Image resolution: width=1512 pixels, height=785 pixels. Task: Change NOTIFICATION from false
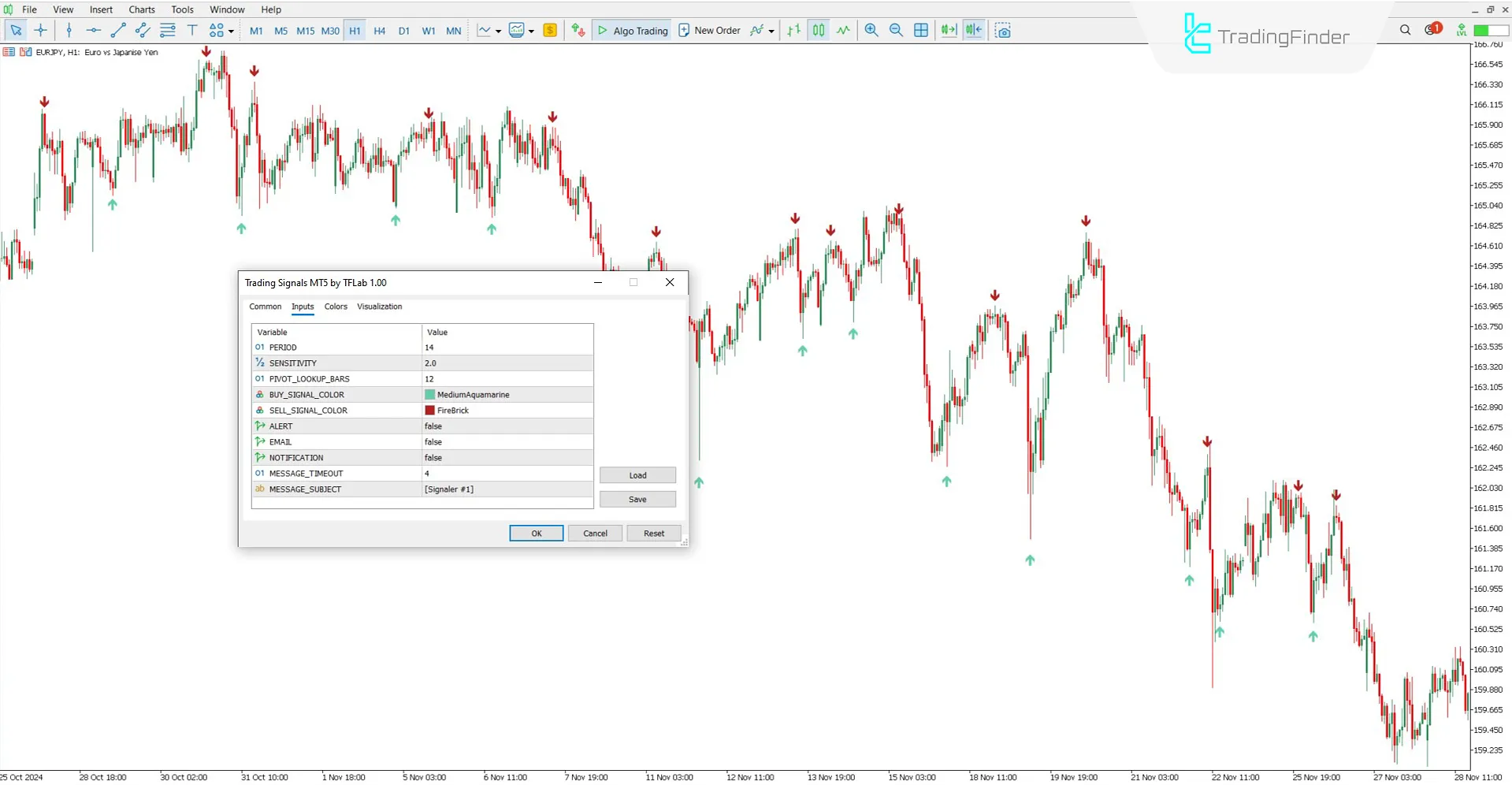pos(507,457)
